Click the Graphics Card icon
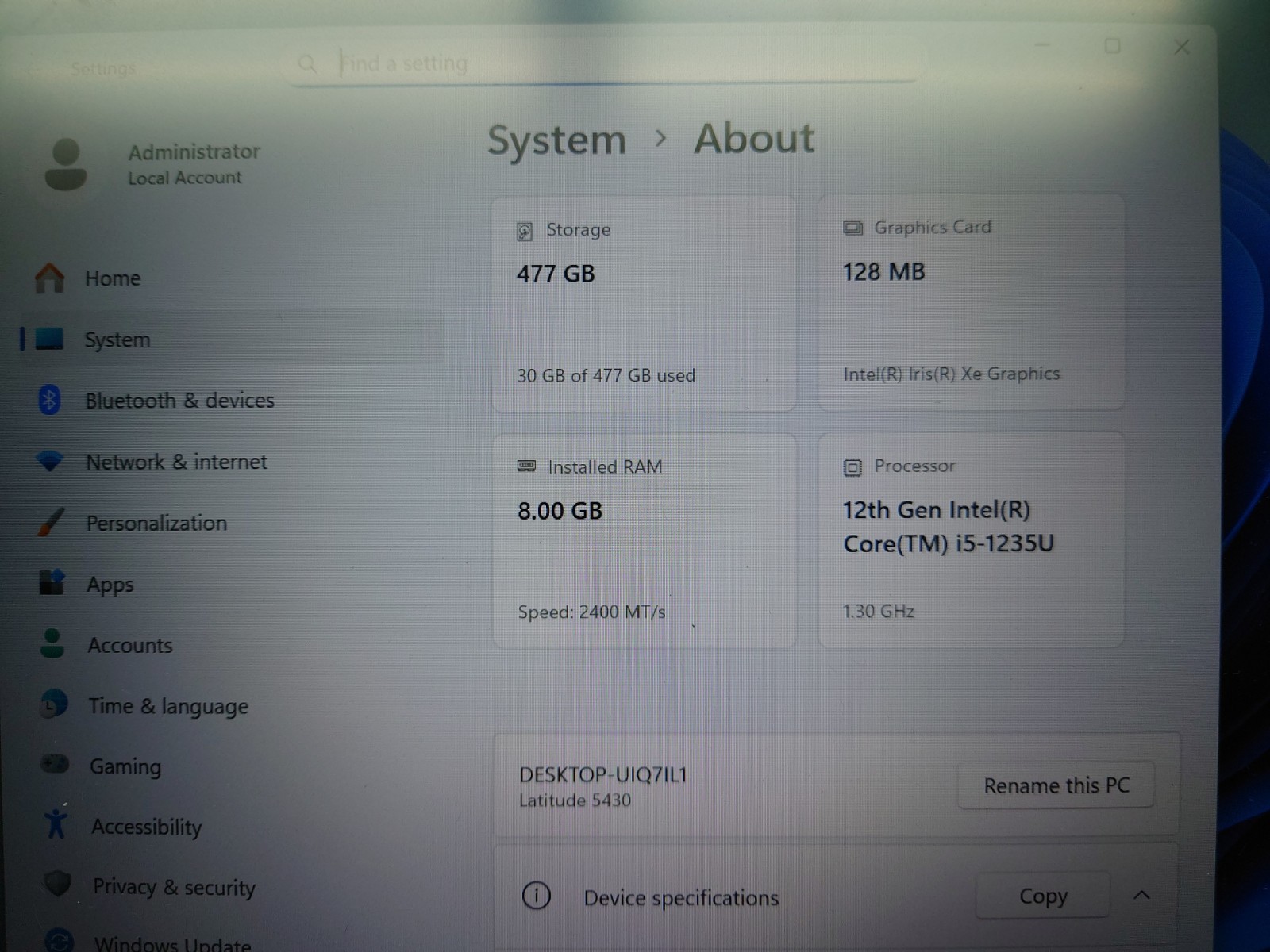This screenshot has width=1270, height=952. tap(852, 228)
